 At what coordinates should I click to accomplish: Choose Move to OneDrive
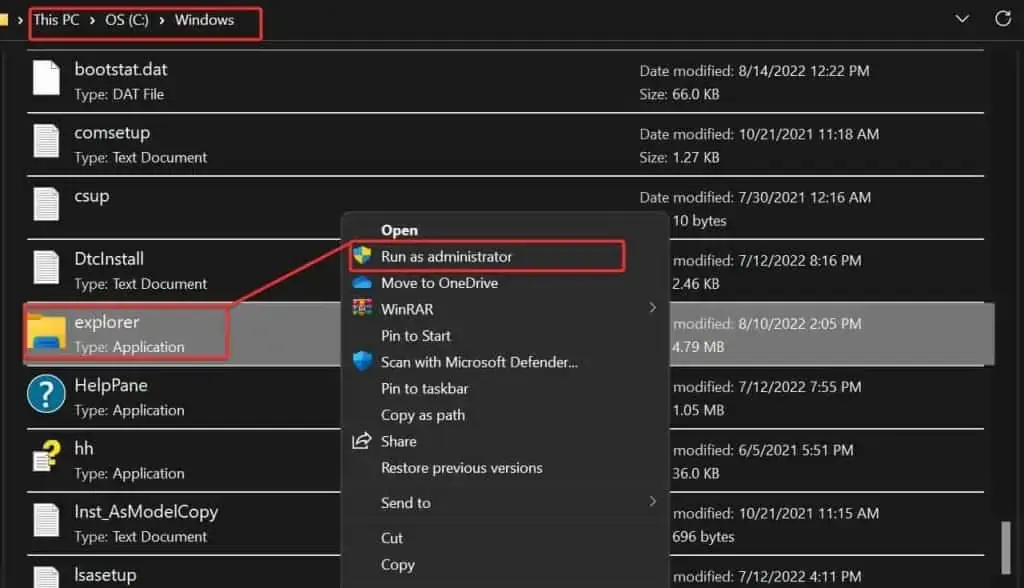440,283
